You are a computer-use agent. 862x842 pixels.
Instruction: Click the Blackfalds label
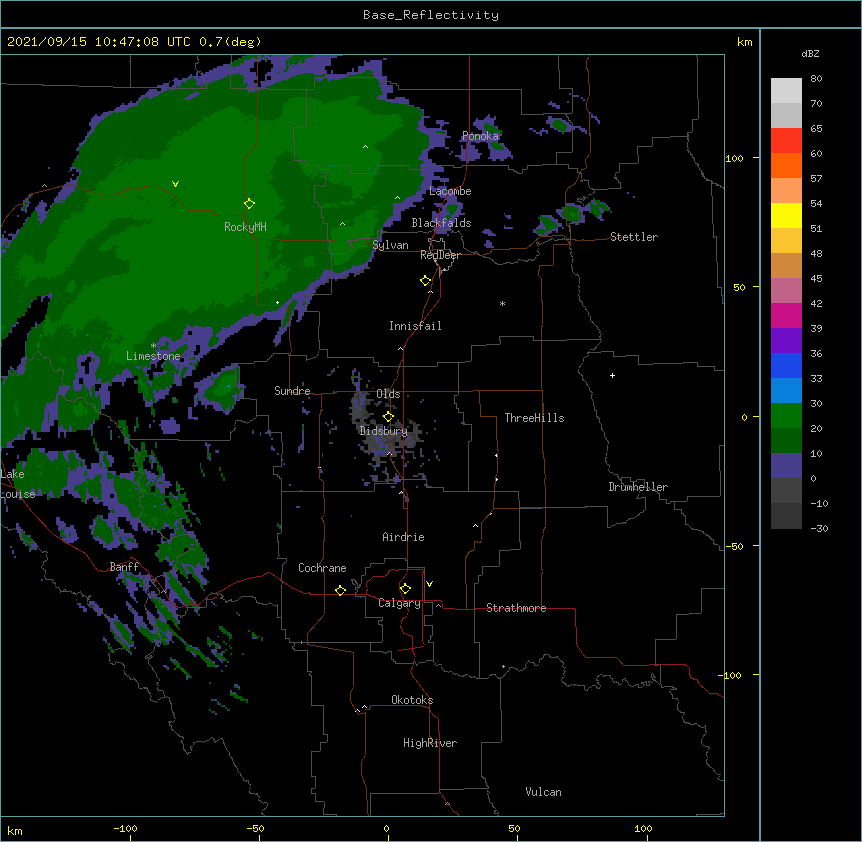pos(441,223)
